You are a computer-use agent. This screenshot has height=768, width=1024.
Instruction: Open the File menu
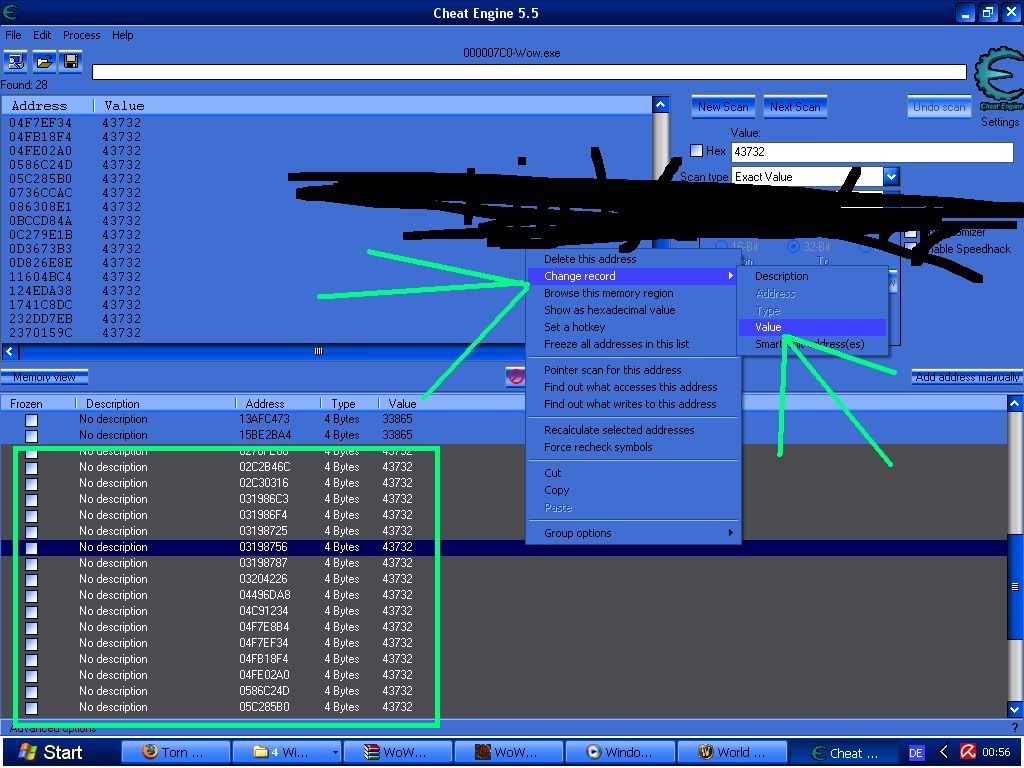pos(13,35)
